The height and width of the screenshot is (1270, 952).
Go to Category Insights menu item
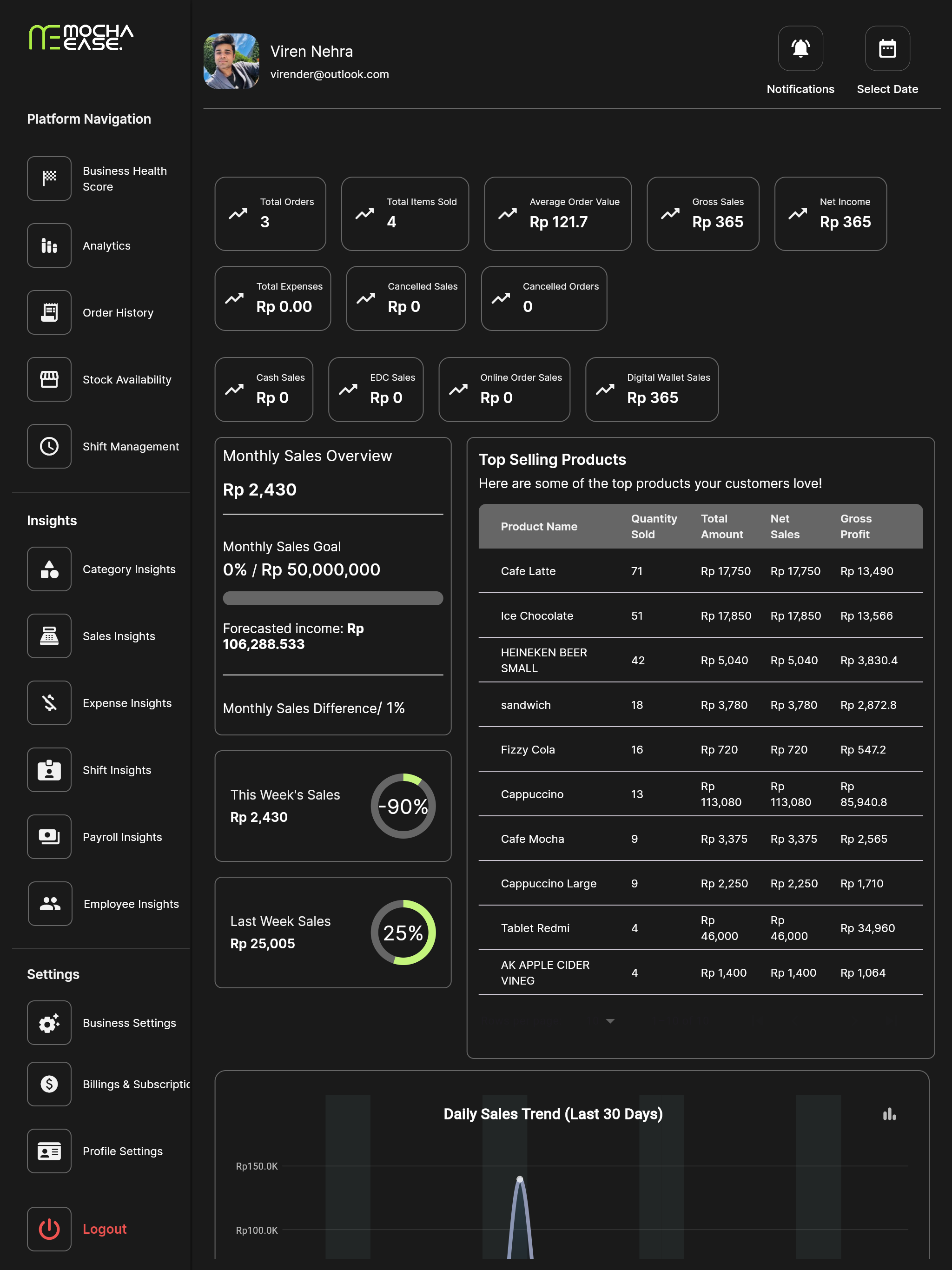102,569
